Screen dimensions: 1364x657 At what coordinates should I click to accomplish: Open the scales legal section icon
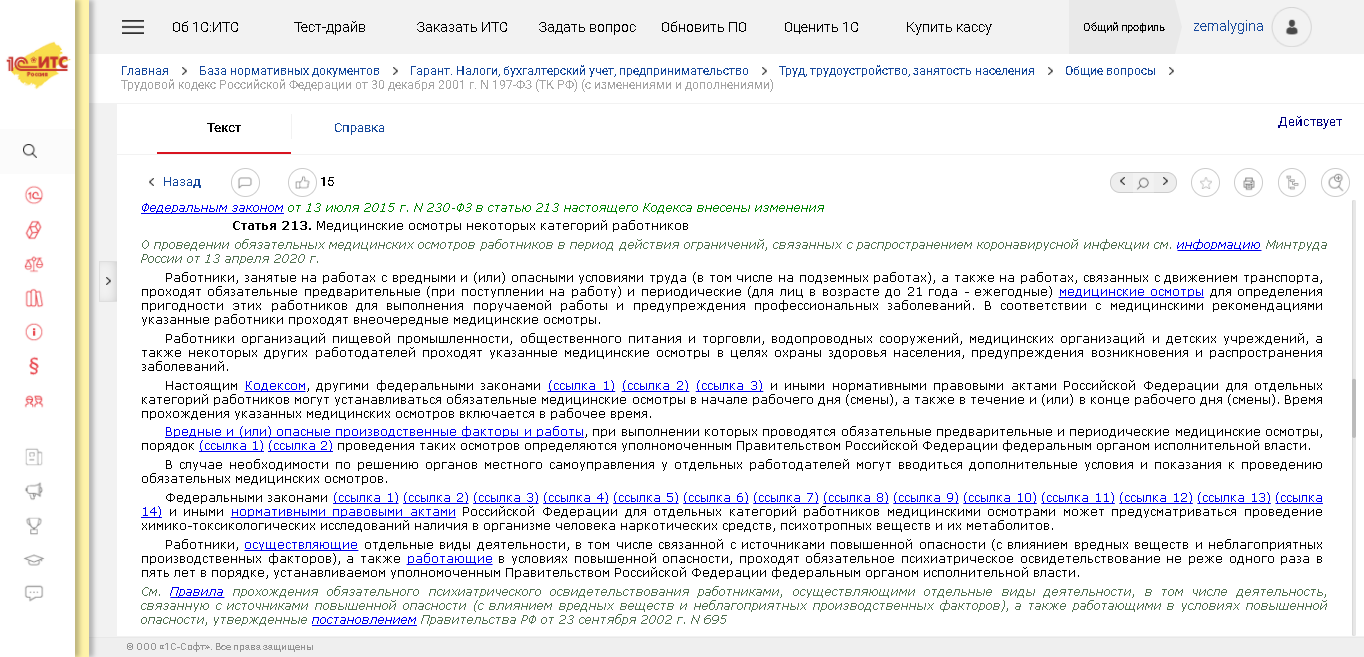34,264
